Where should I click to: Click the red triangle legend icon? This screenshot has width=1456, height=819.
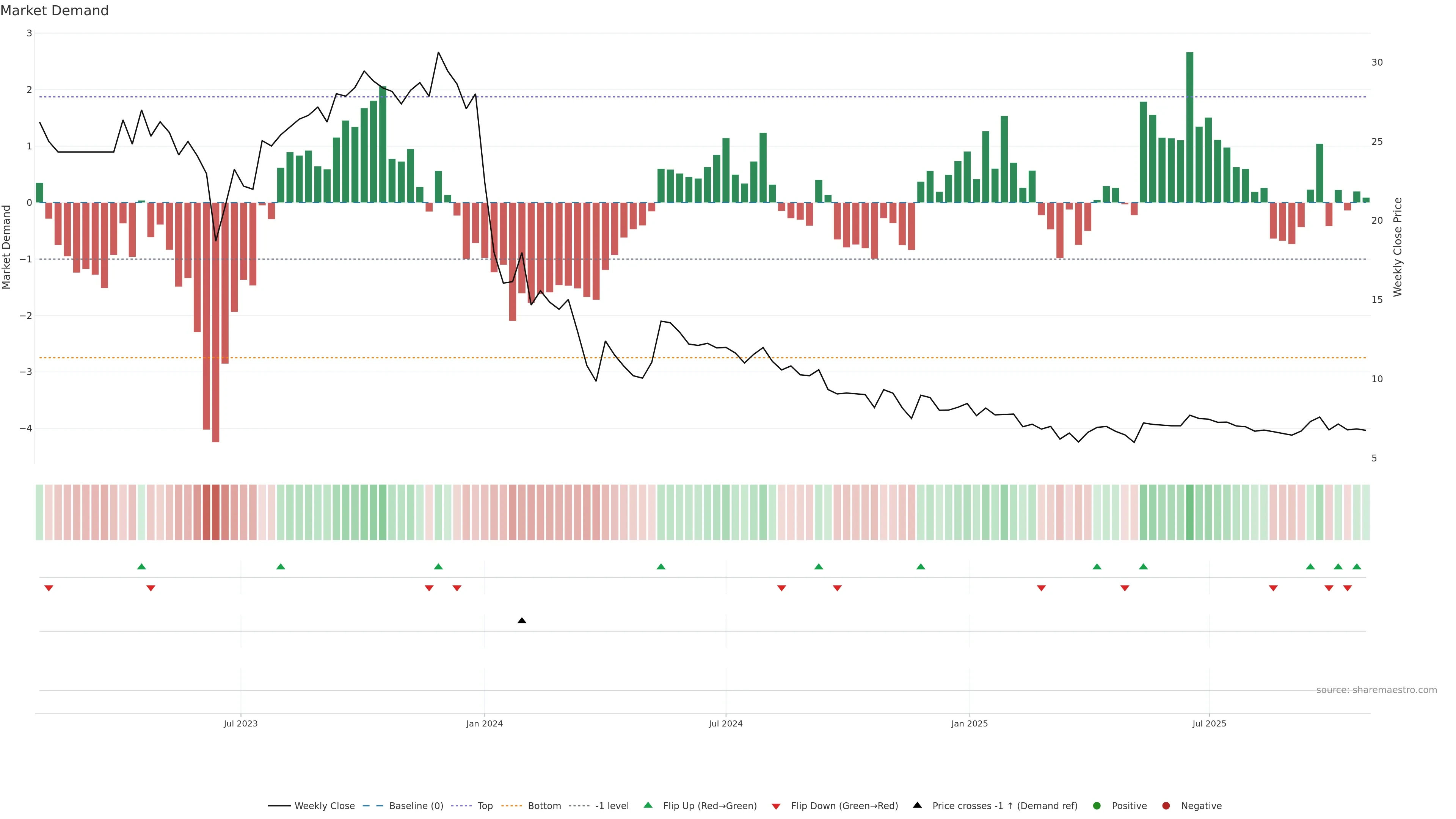[776, 806]
